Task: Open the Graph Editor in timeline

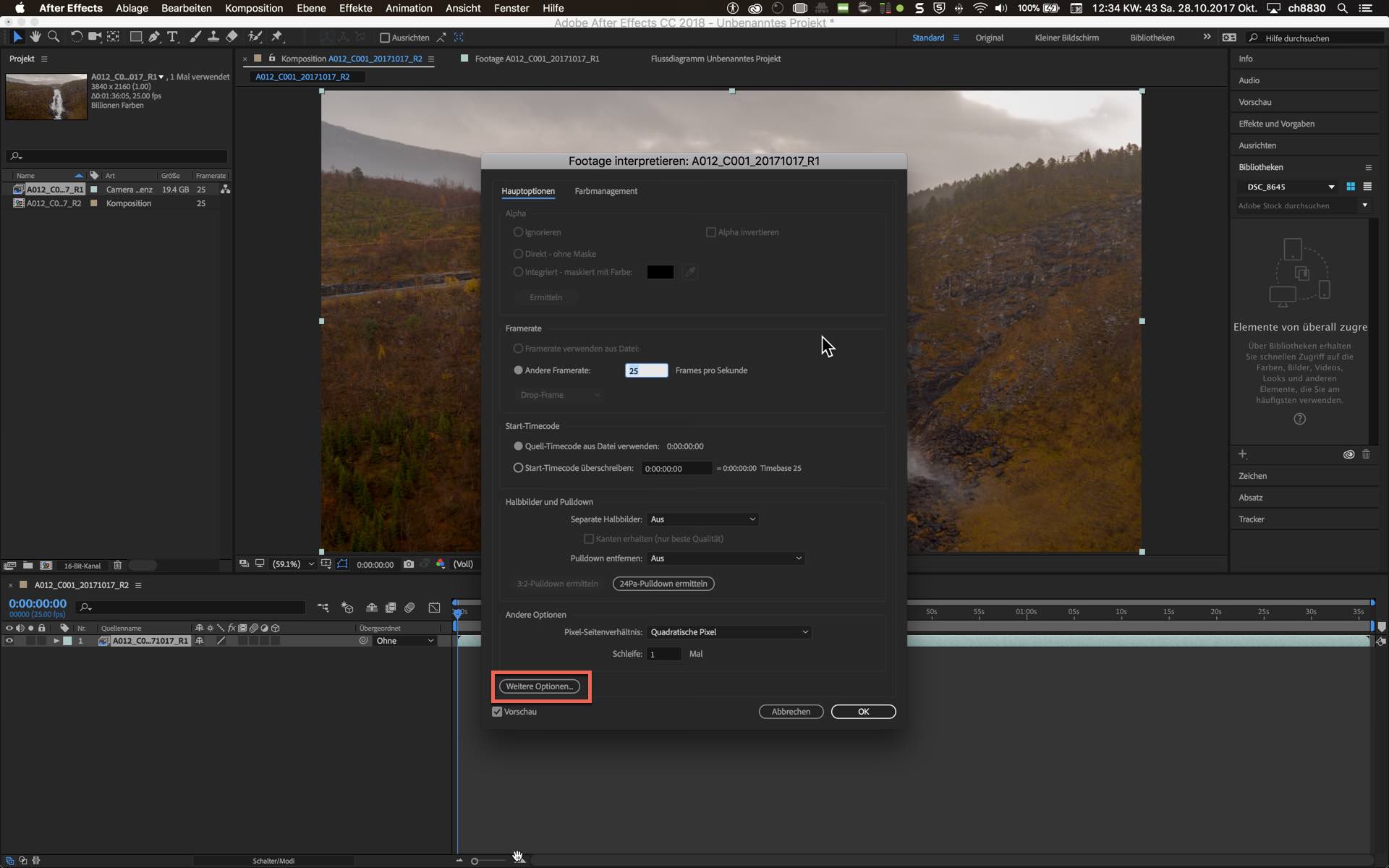Action: click(434, 608)
